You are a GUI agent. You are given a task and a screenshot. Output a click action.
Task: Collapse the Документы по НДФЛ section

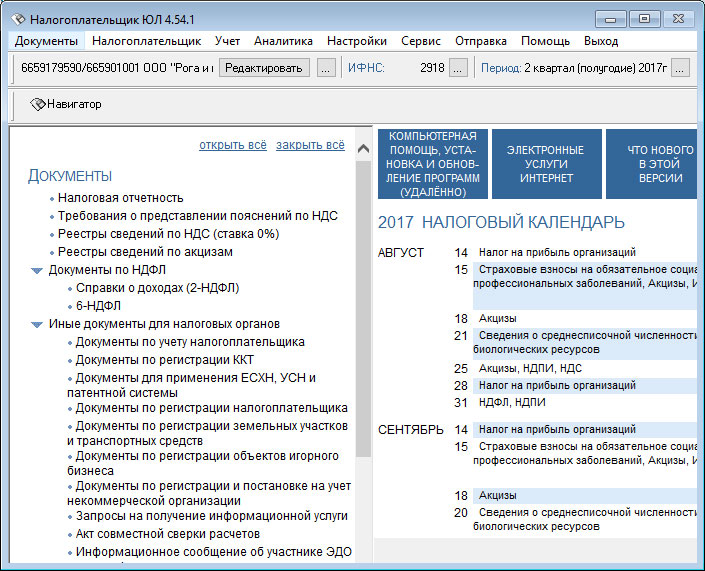(36, 271)
